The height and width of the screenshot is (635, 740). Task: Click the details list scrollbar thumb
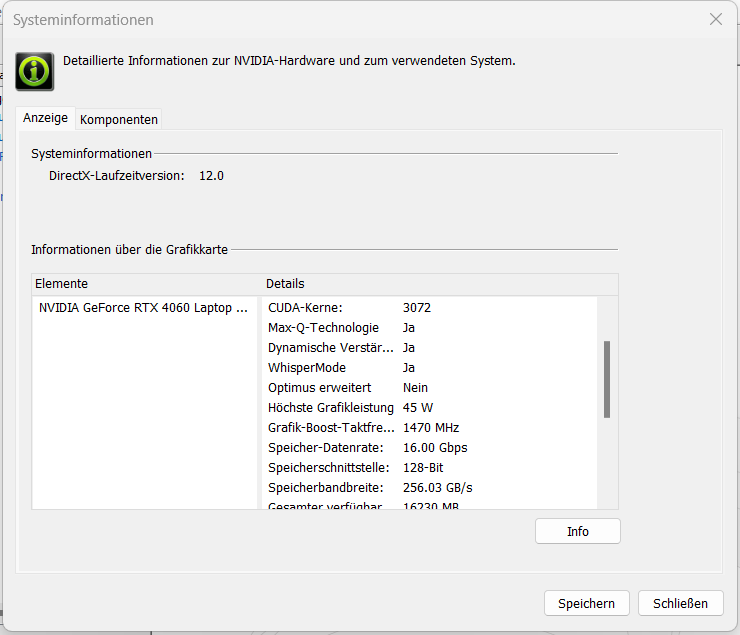607,379
